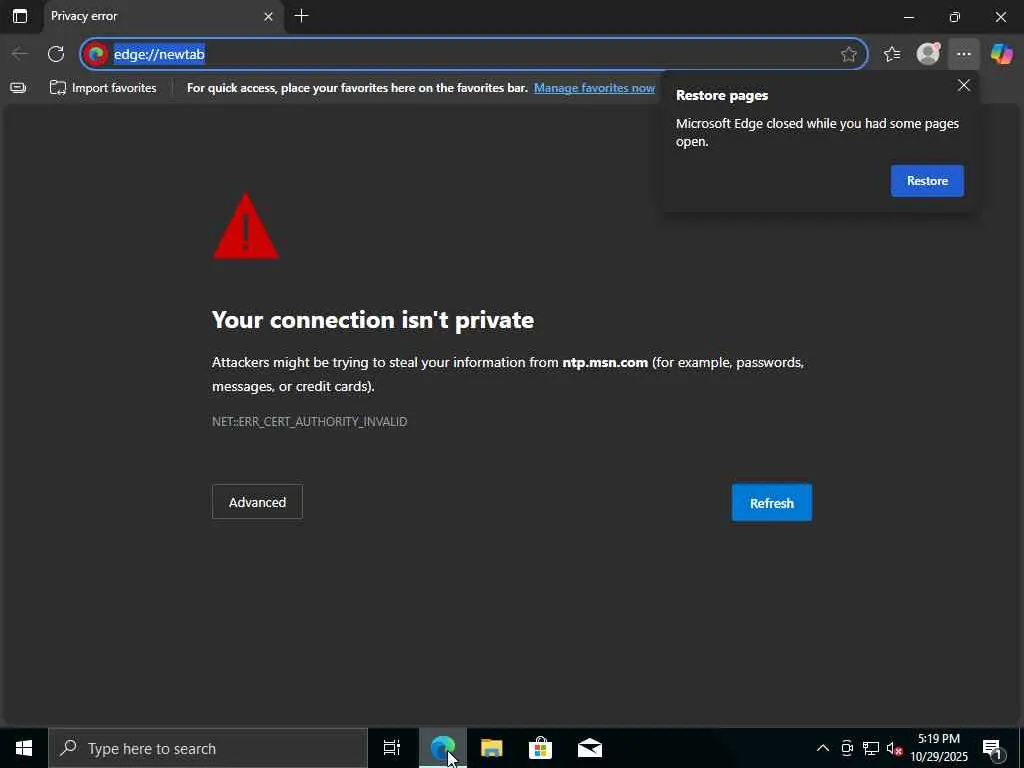Viewport: 1024px width, 768px height.
Task: Restore down the Edge window
Action: coord(955,17)
